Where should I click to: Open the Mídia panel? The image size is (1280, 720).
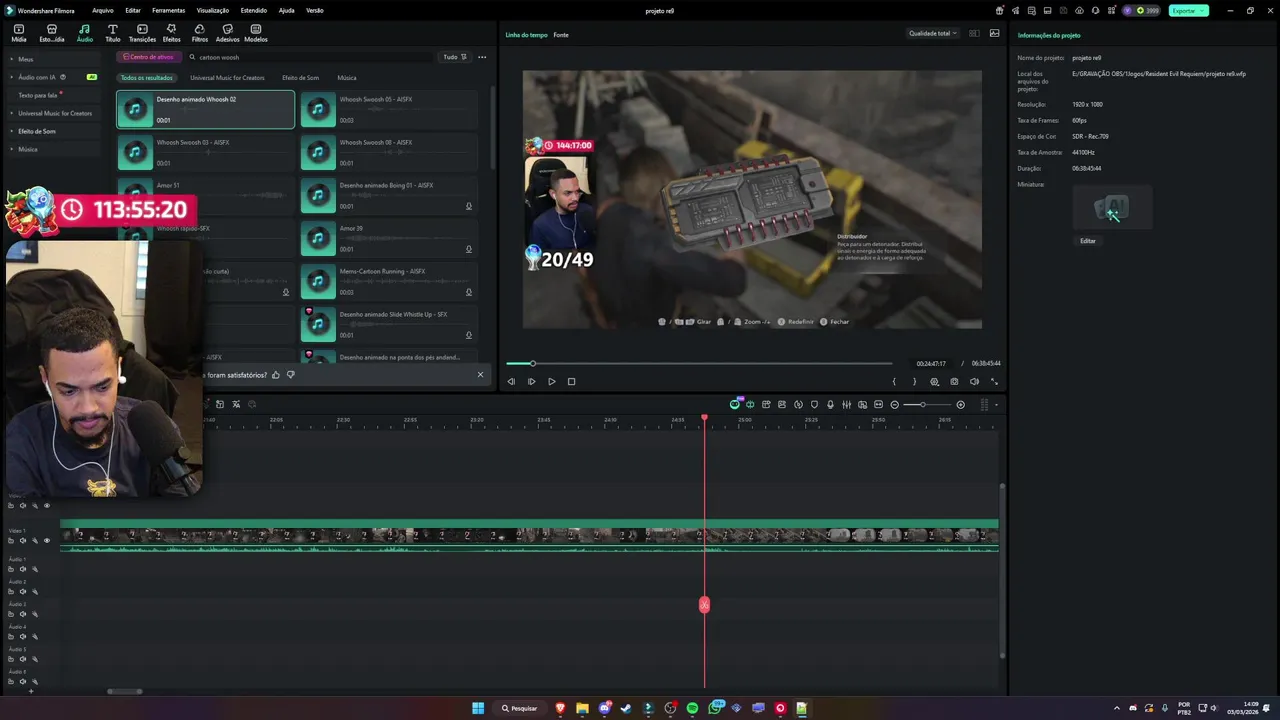pos(19,33)
